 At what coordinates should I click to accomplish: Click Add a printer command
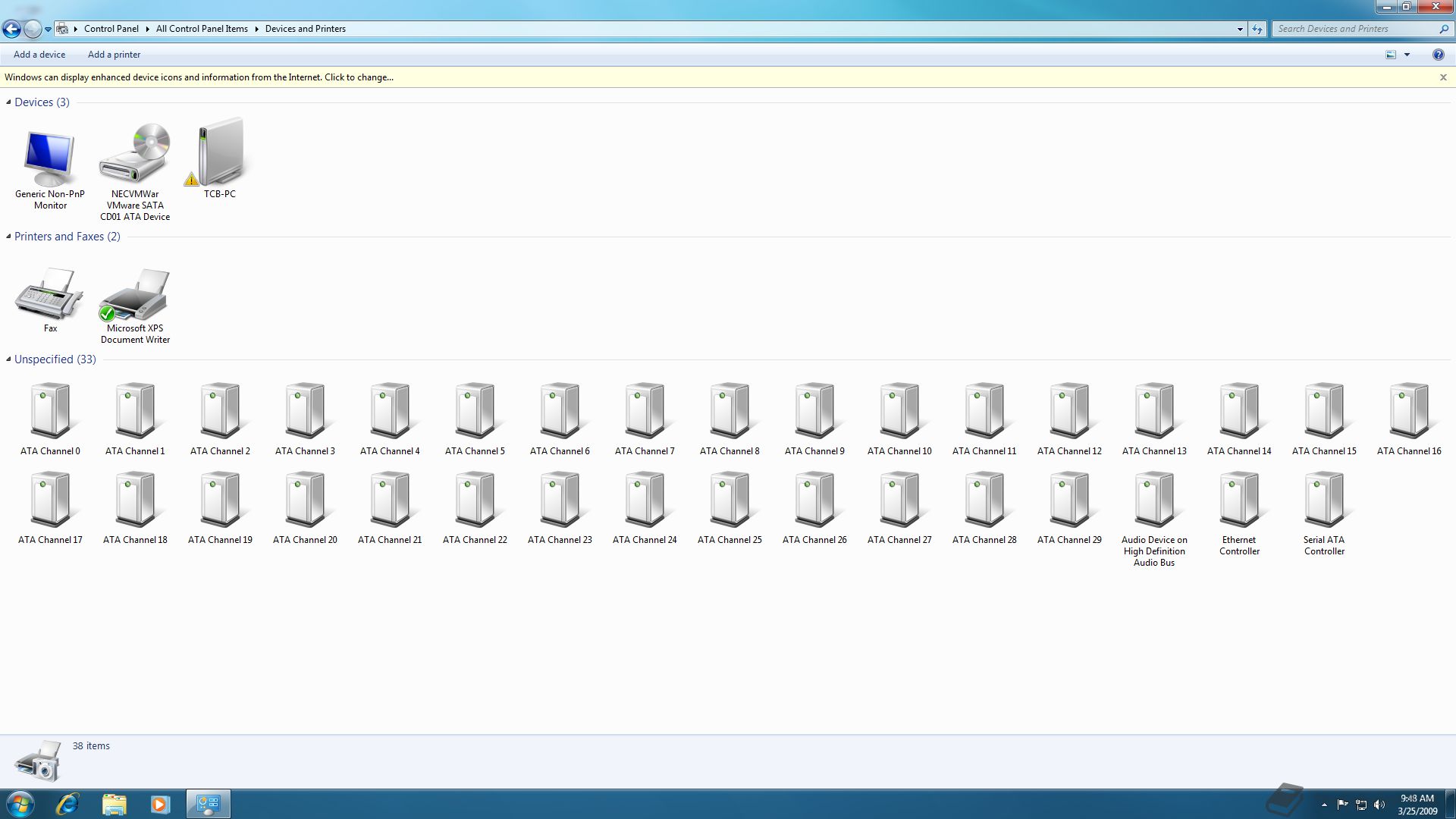click(114, 55)
